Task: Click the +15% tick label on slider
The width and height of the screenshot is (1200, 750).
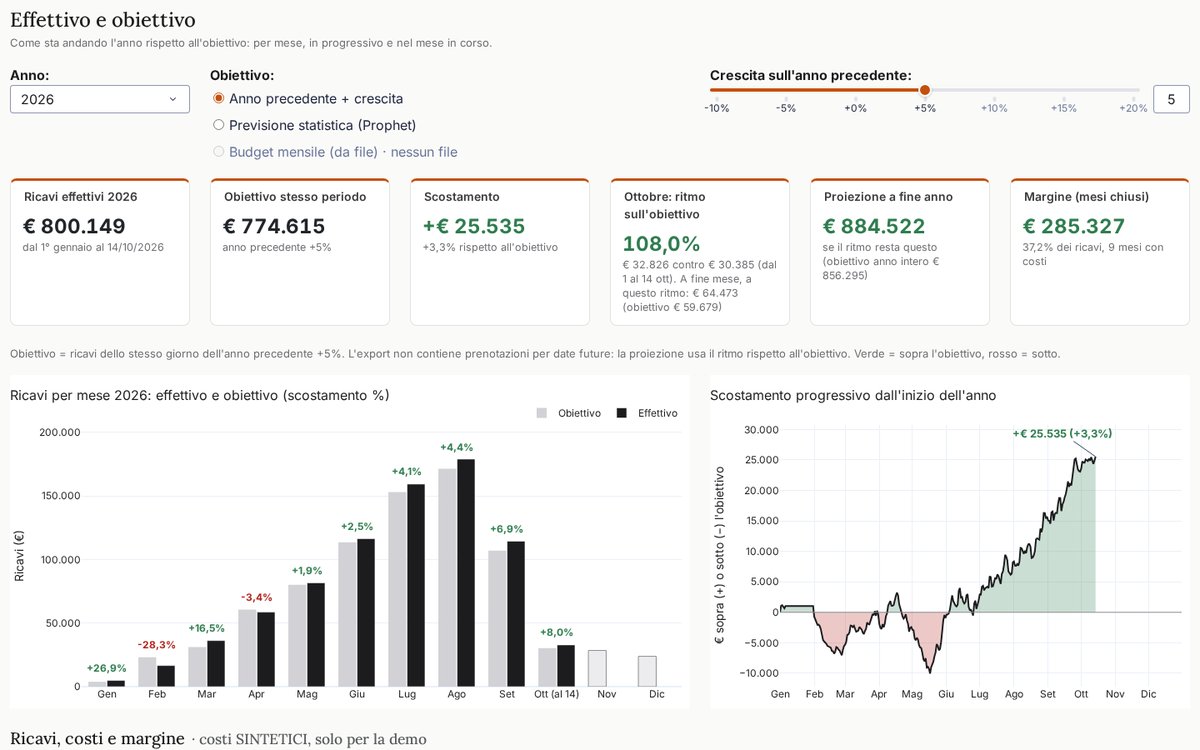Action: click(1064, 108)
